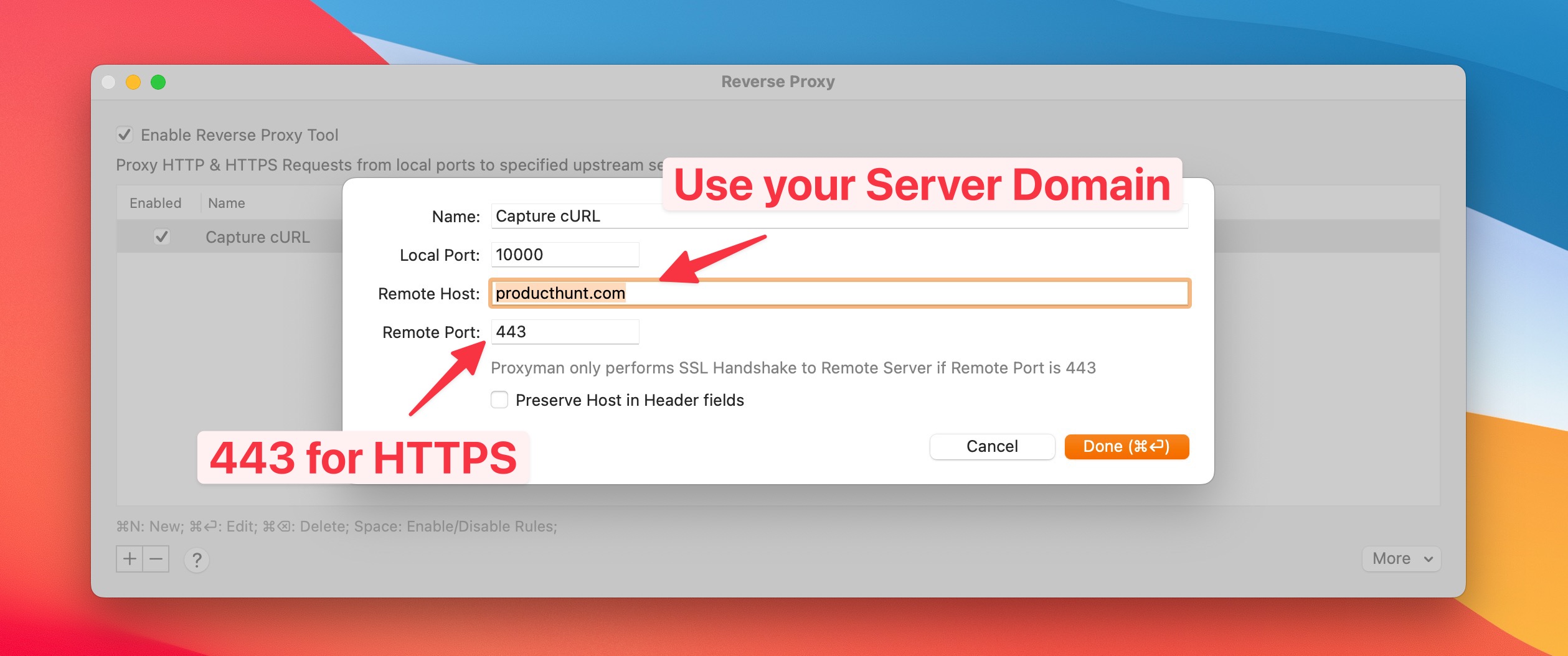1568x656 pixels.
Task: Open the More dropdown menu
Action: coord(1402,558)
